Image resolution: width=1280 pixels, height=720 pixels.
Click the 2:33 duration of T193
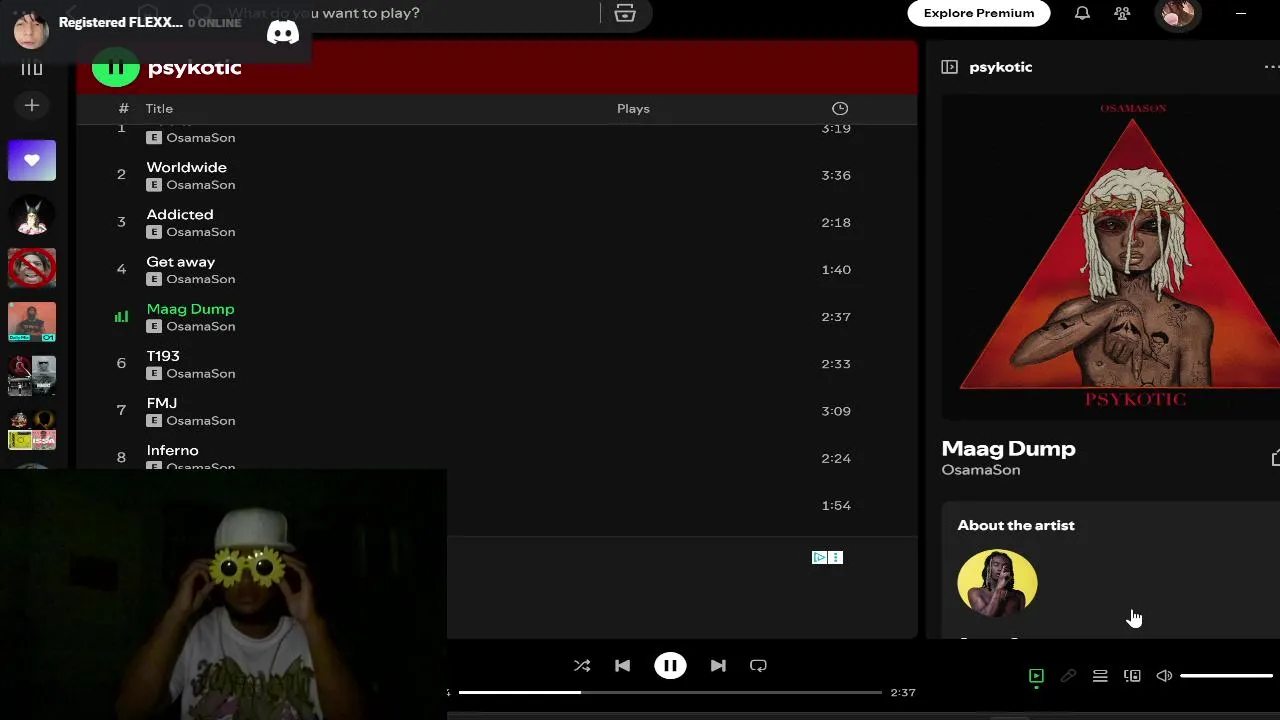point(836,364)
